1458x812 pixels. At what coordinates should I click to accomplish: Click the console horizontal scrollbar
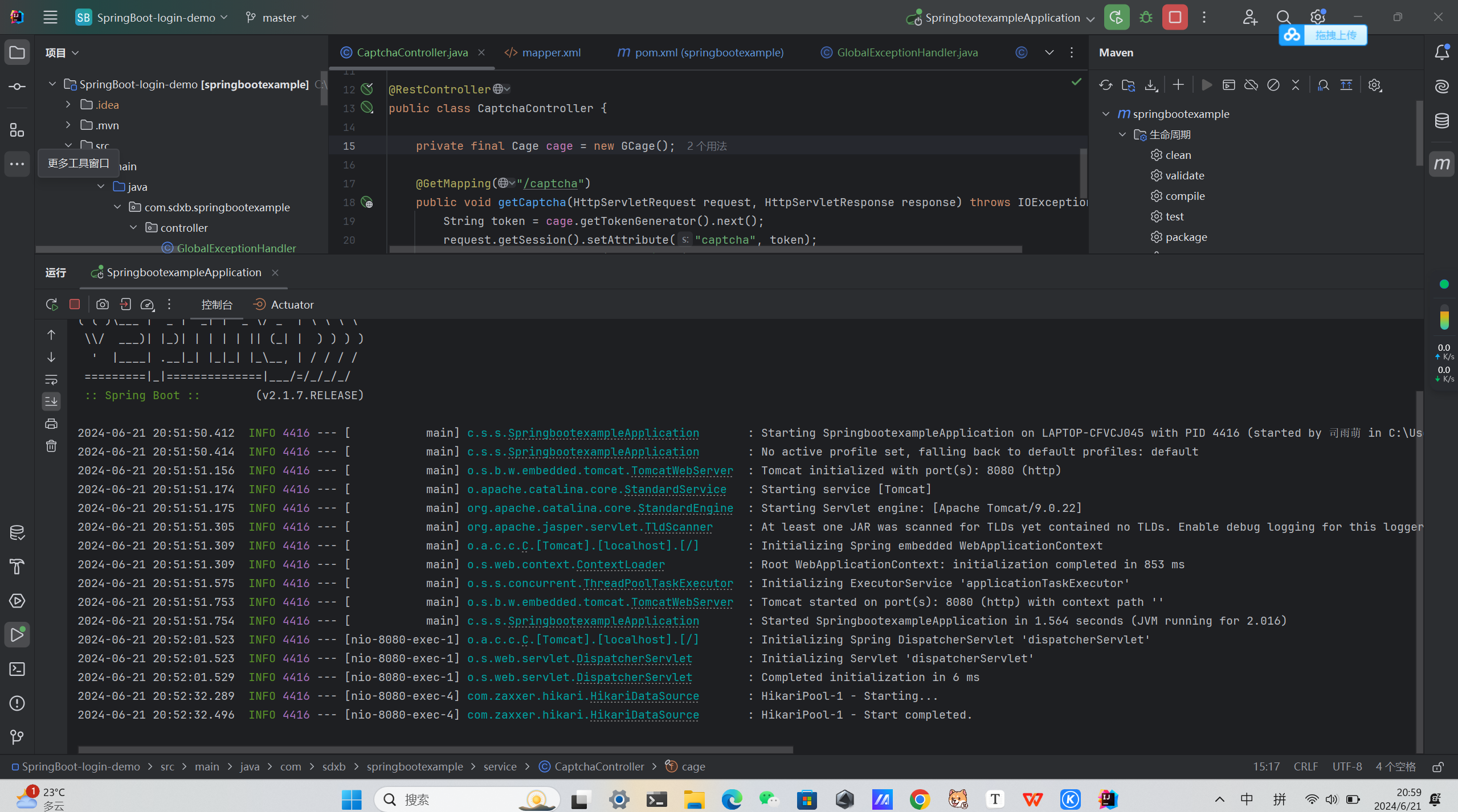(x=435, y=749)
